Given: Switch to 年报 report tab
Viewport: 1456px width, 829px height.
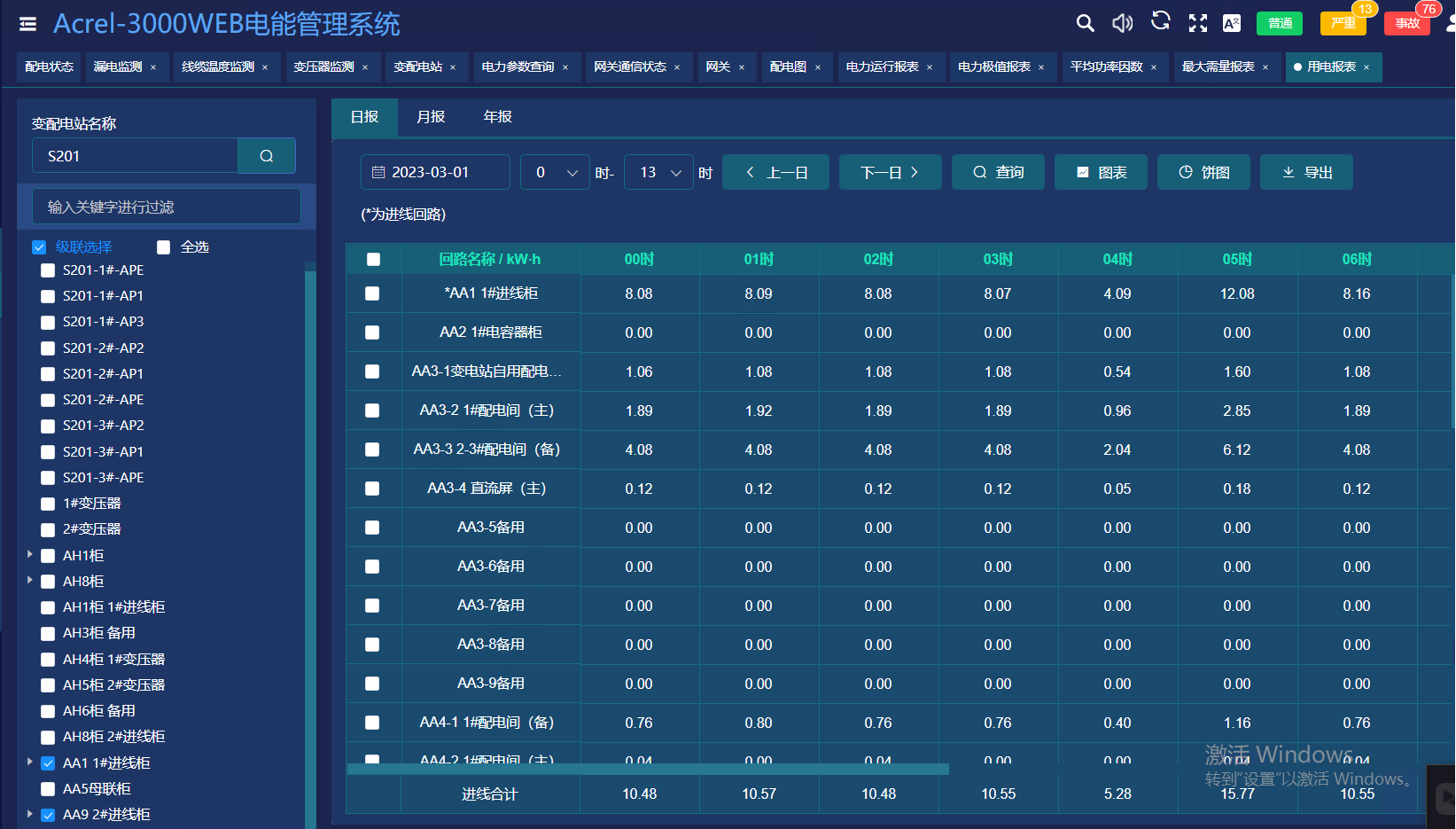Looking at the screenshot, I should [497, 117].
